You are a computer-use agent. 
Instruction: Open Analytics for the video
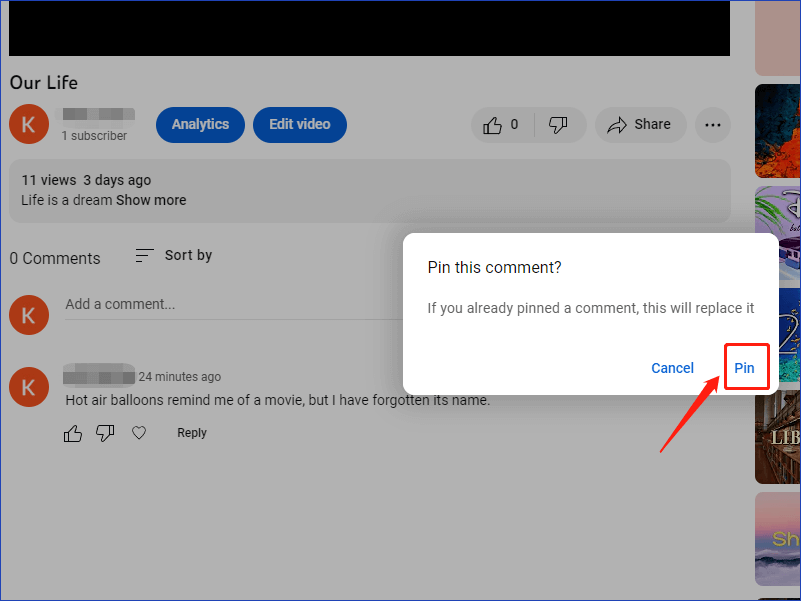pos(200,124)
